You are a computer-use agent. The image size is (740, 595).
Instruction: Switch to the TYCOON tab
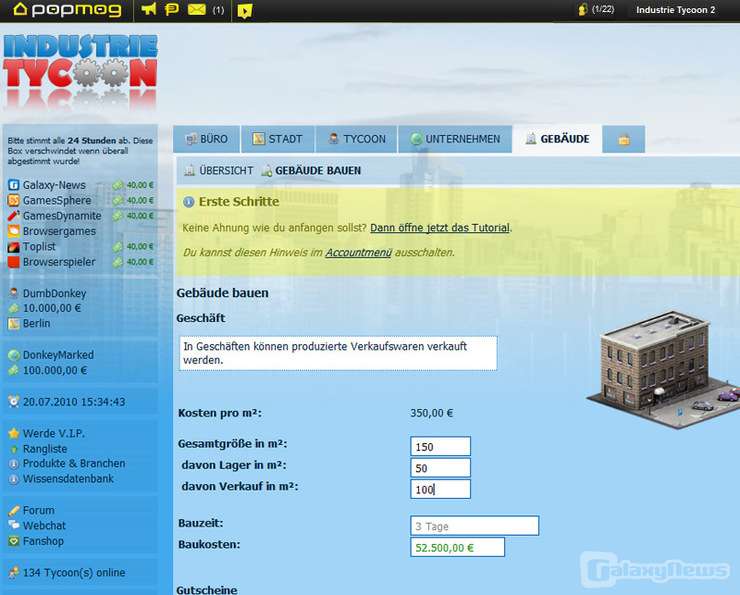click(356, 139)
